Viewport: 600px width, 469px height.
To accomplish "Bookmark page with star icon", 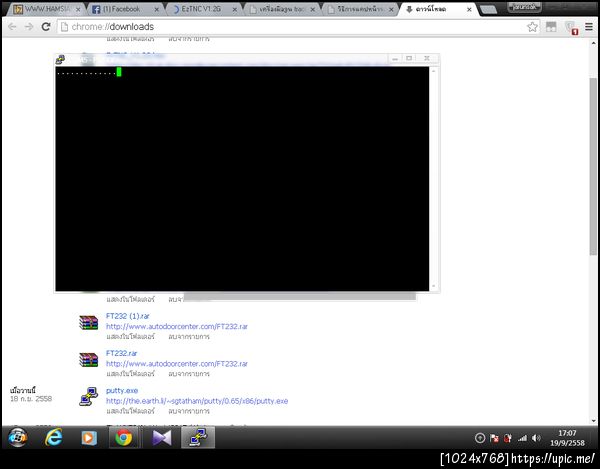I will pos(532,27).
